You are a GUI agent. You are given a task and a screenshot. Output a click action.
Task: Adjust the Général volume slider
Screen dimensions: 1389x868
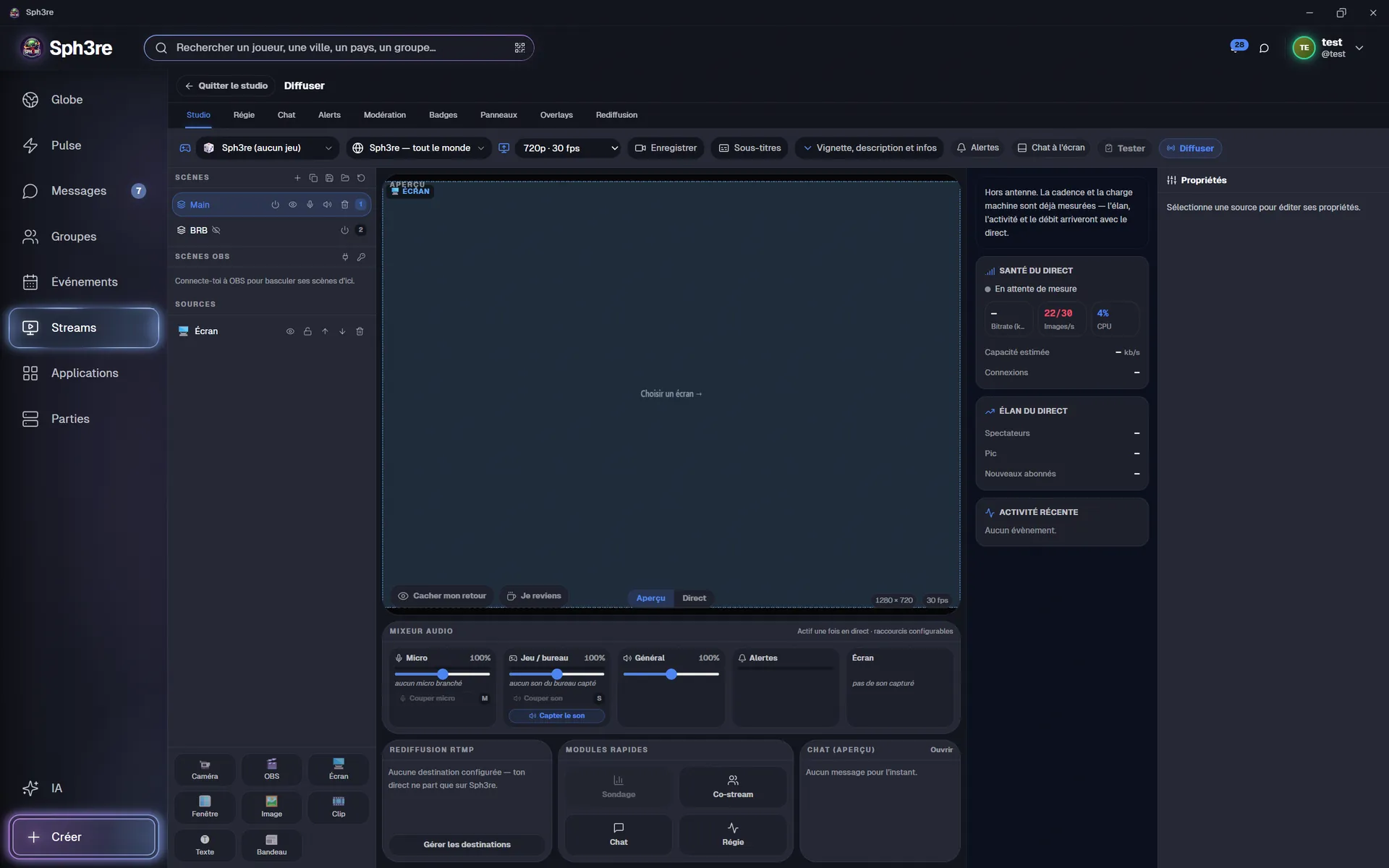pyautogui.click(x=671, y=674)
